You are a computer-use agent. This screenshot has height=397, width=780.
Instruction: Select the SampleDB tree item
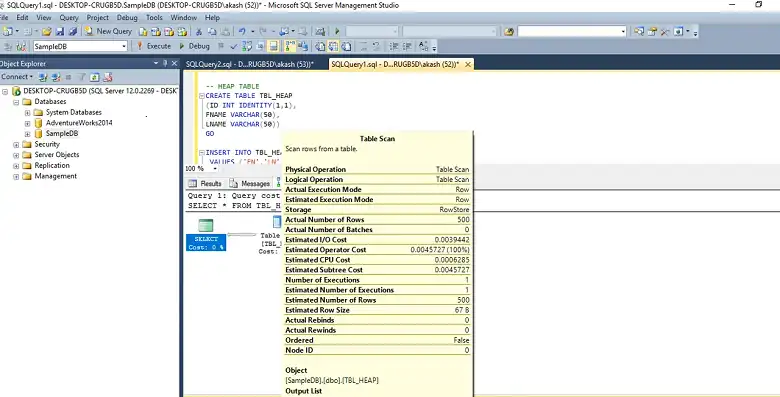pyautogui.click(x=62, y=134)
